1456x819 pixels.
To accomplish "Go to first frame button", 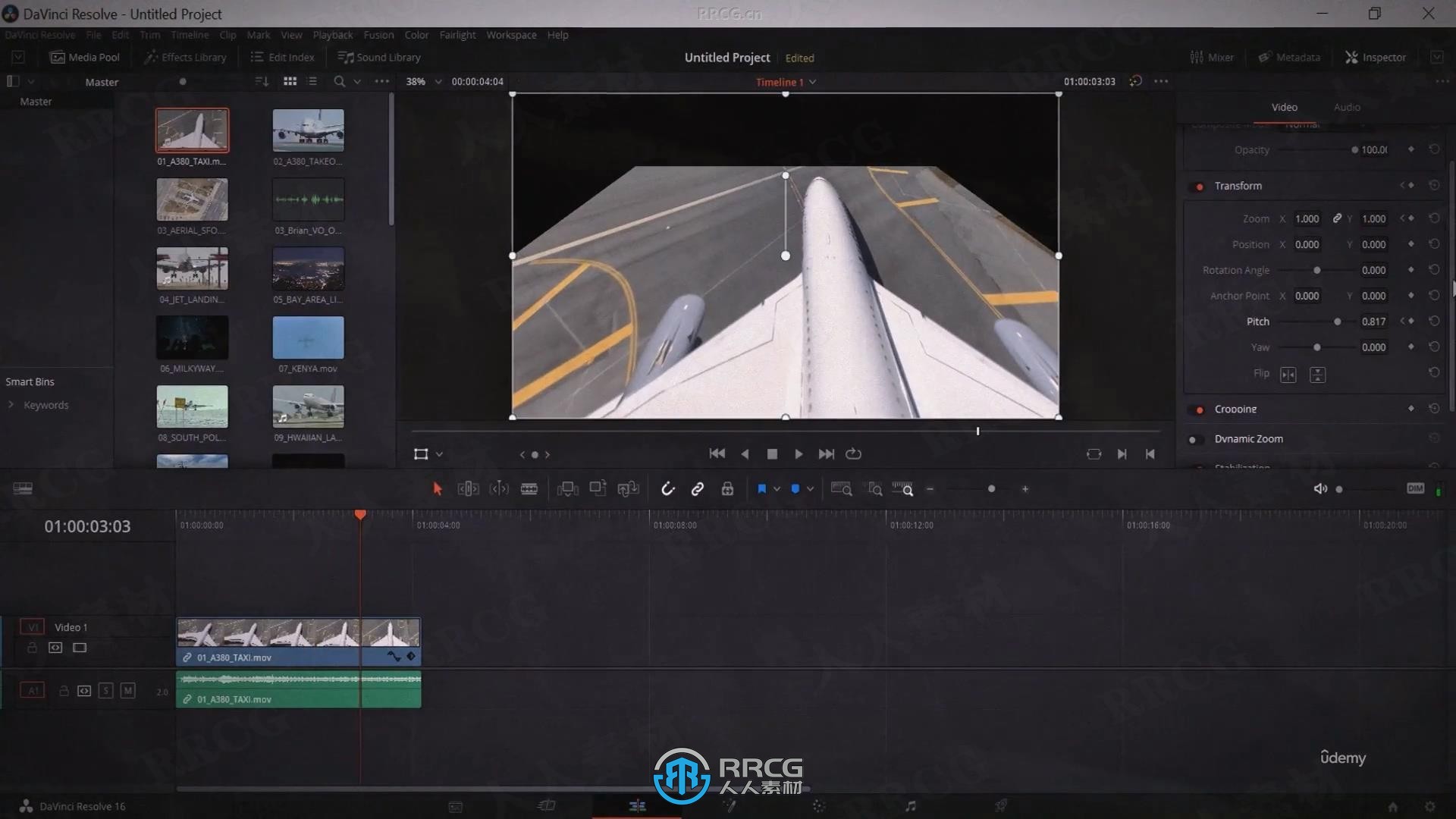I will 717,453.
